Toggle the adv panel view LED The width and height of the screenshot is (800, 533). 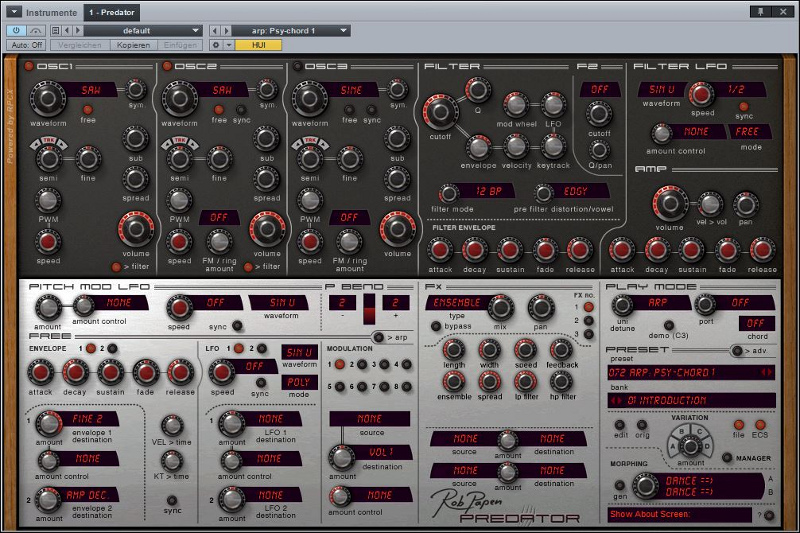click(736, 350)
